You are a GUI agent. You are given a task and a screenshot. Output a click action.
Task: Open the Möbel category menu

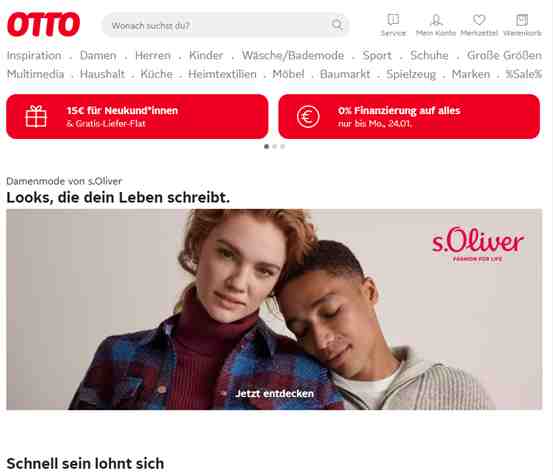click(288, 74)
